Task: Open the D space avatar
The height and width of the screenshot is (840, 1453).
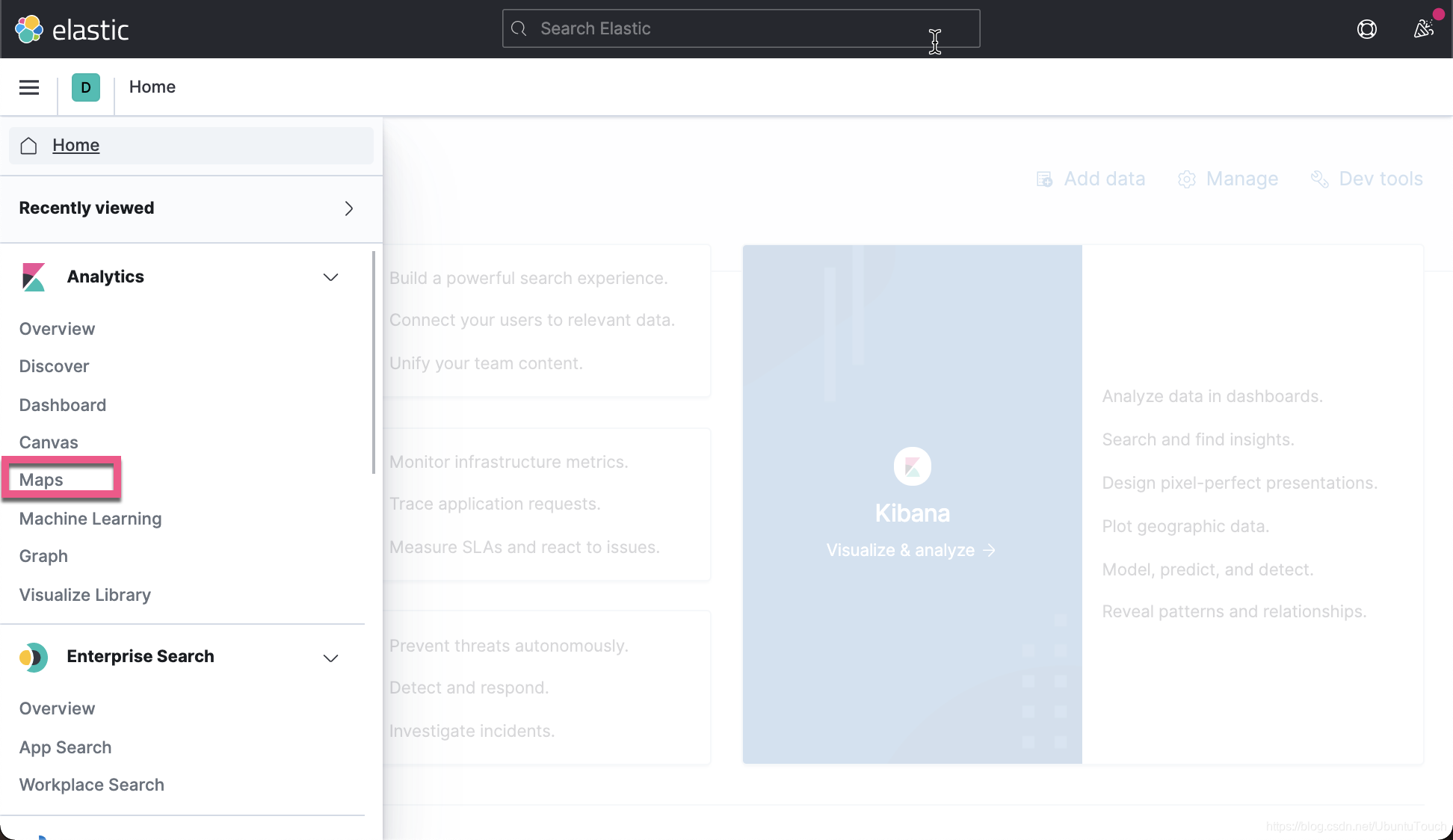Action: pyautogui.click(x=86, y=87)
